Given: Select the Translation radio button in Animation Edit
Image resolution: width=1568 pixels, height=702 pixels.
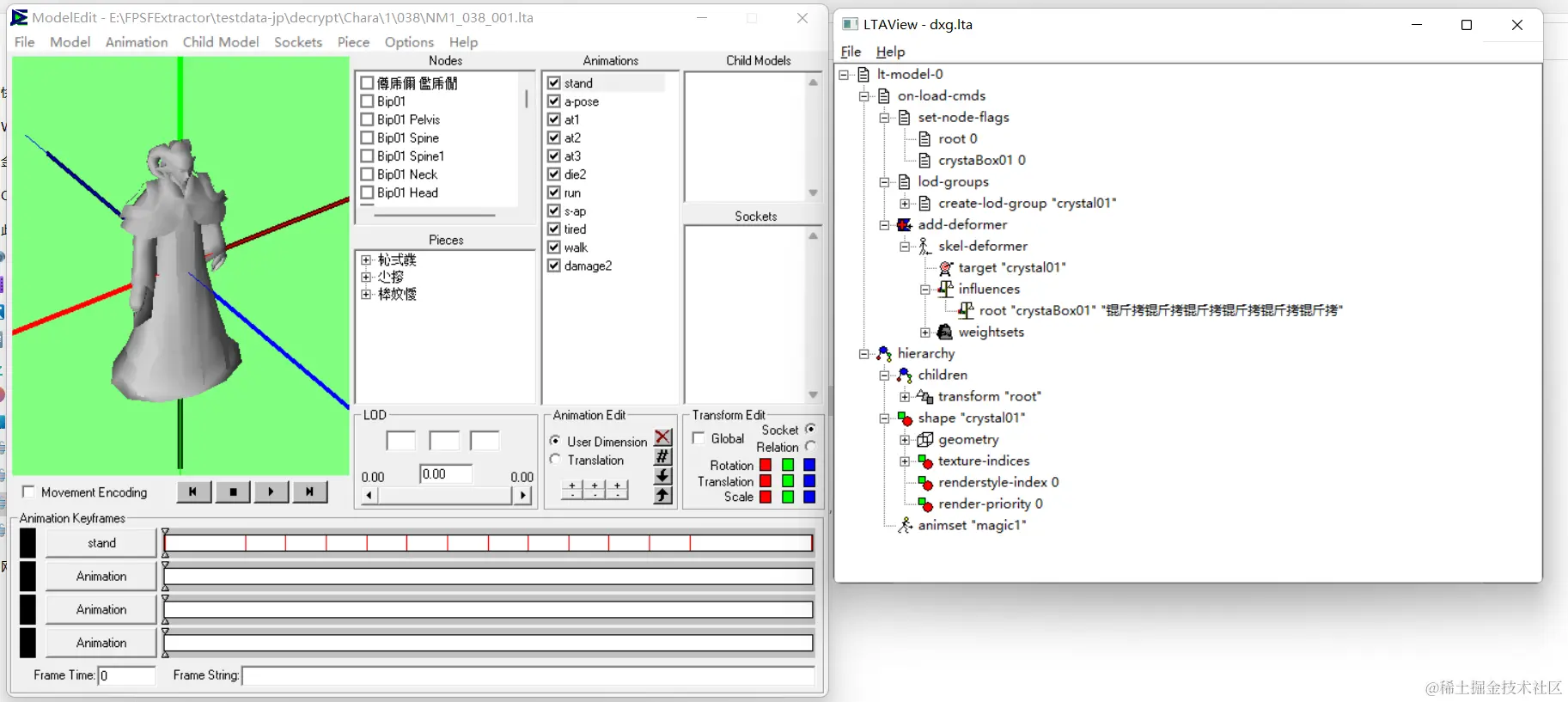Looking at the screenshot, I should tap(555, 460).
